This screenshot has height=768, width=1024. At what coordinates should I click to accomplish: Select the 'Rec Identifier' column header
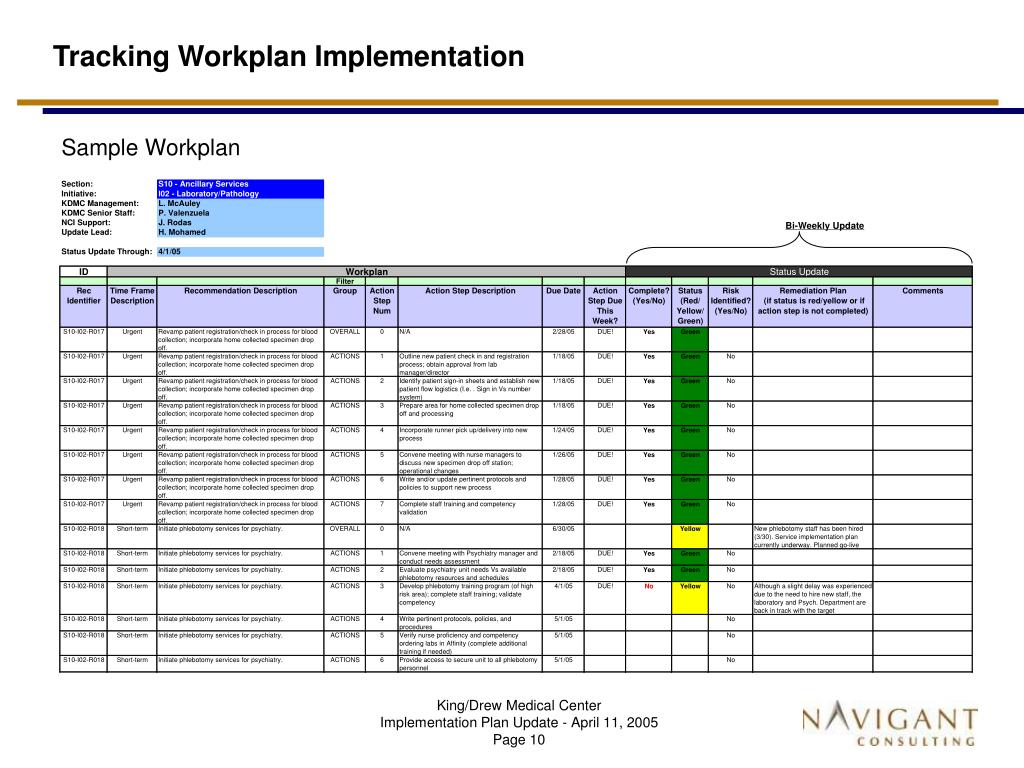(84, 306)
